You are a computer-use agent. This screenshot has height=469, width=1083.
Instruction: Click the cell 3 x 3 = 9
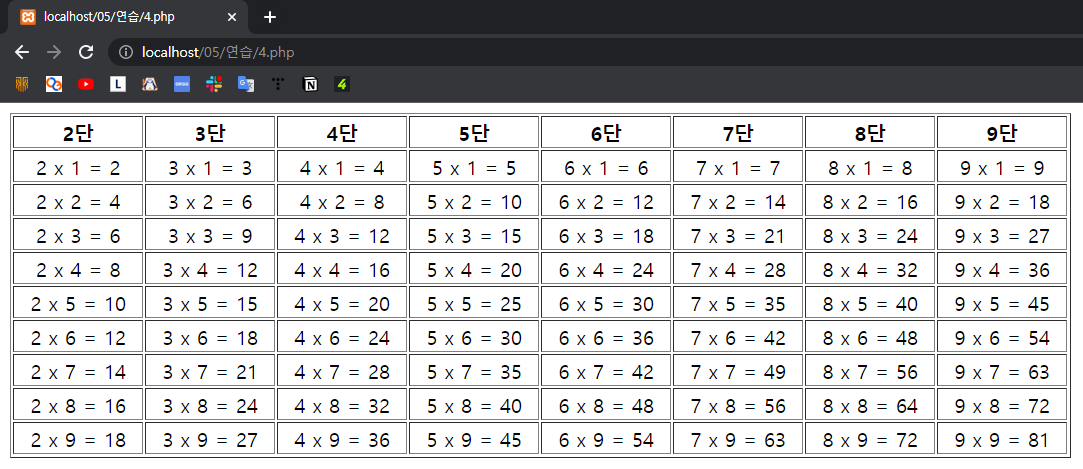(210, 236)
